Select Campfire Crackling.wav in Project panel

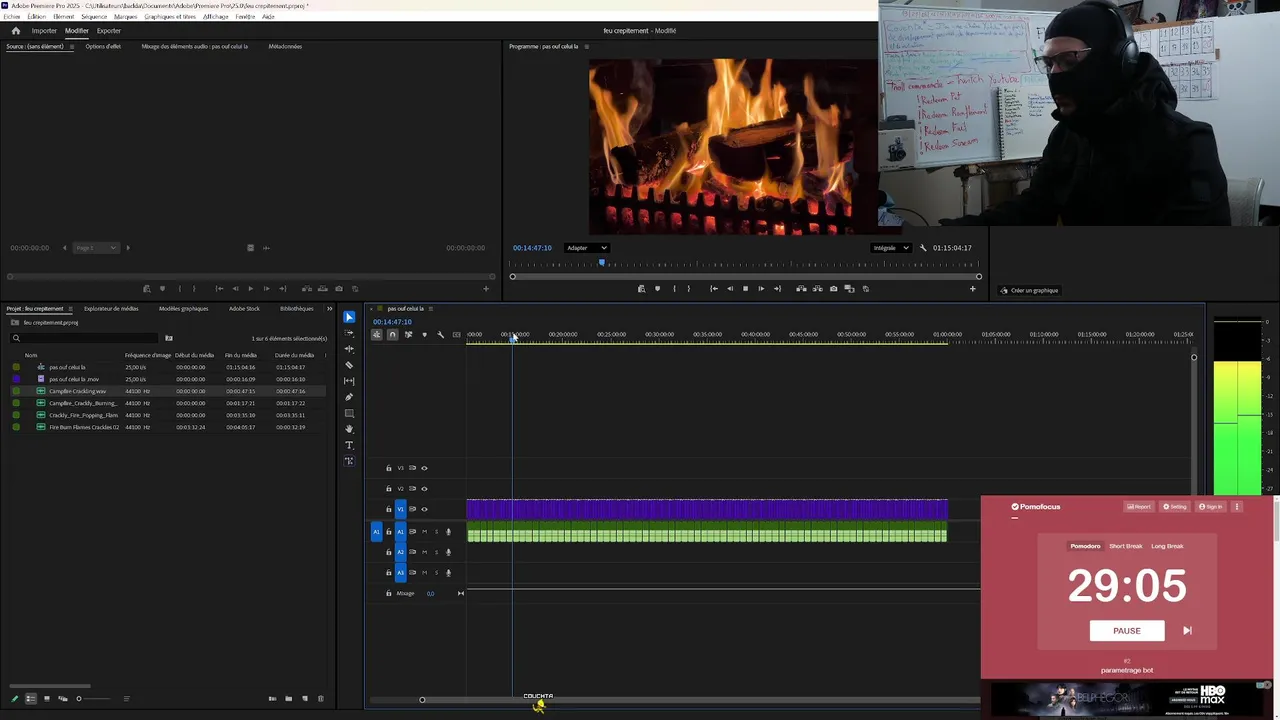click(x=77, y=391)
